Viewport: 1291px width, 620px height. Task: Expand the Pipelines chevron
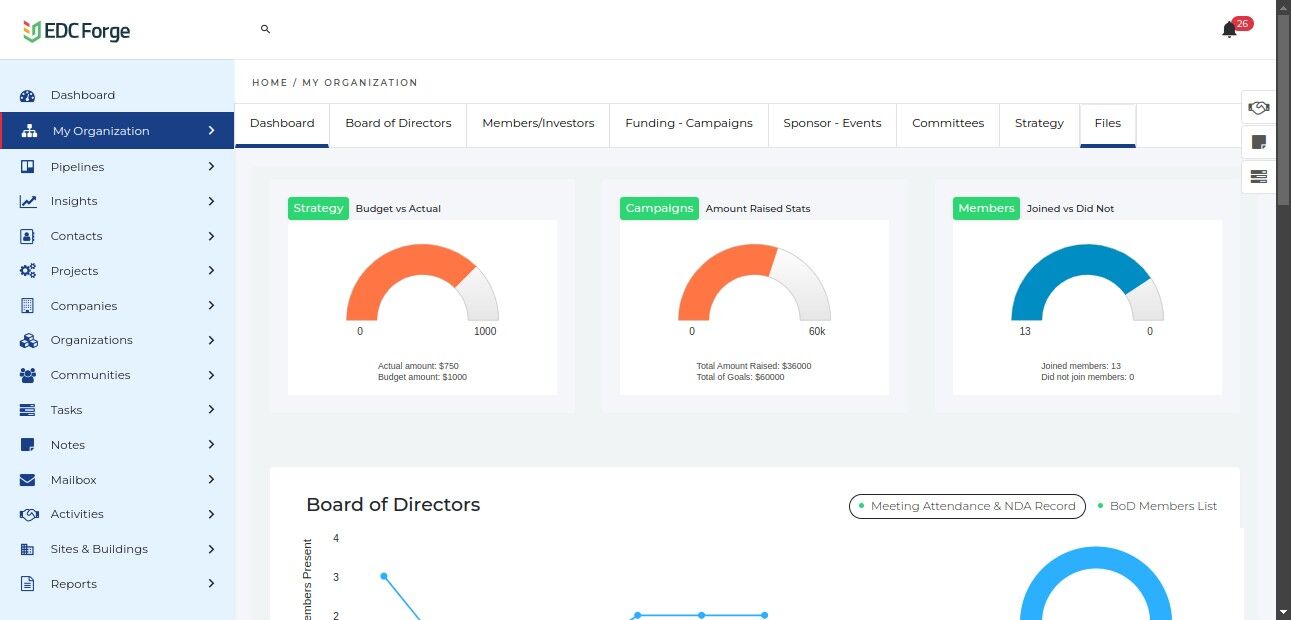click(x=211, y=167)
